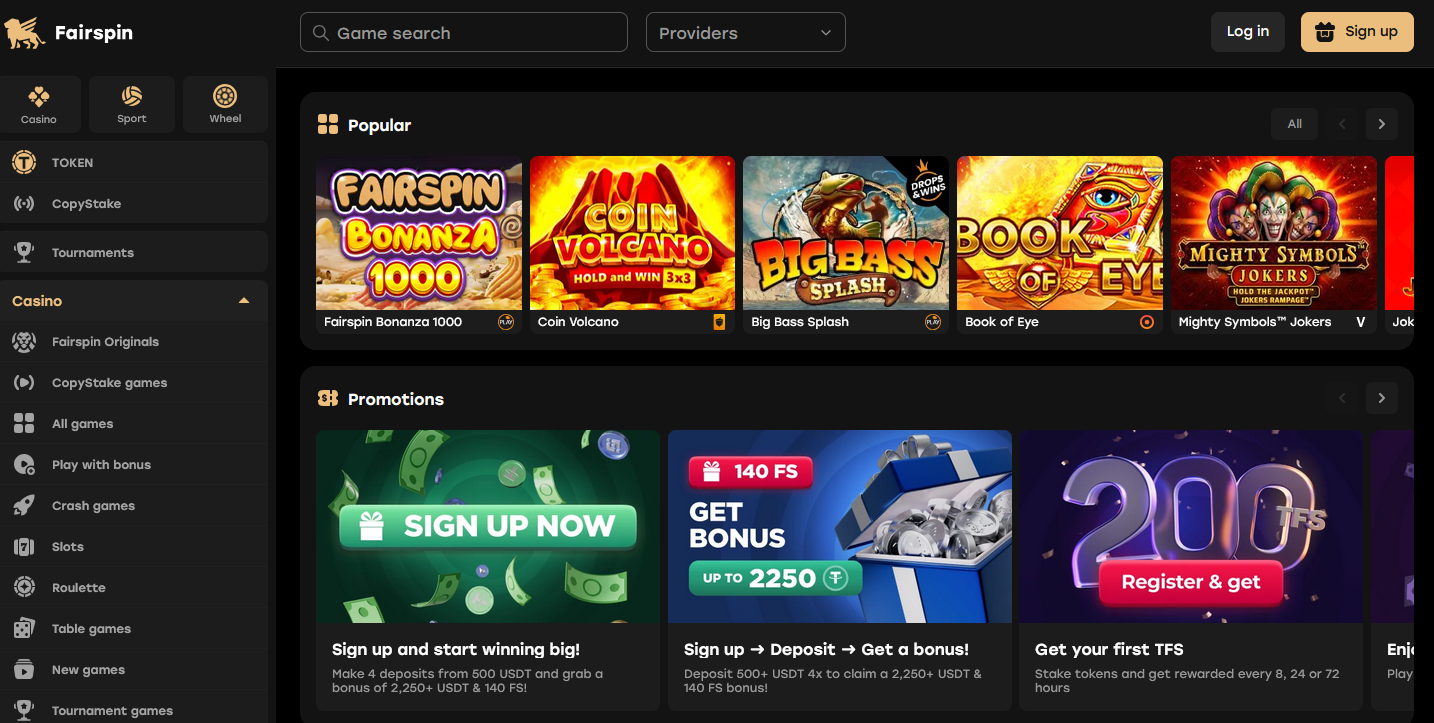Open Coin Volcano game thumbnail

pyautogui.click(x=632, y=233)
